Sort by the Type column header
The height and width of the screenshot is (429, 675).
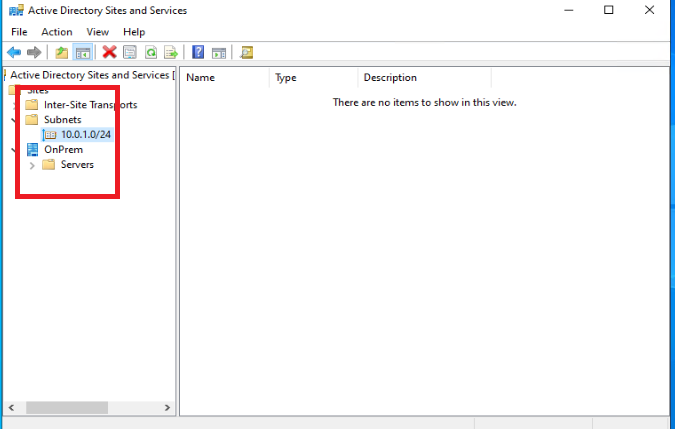(313, 78)
